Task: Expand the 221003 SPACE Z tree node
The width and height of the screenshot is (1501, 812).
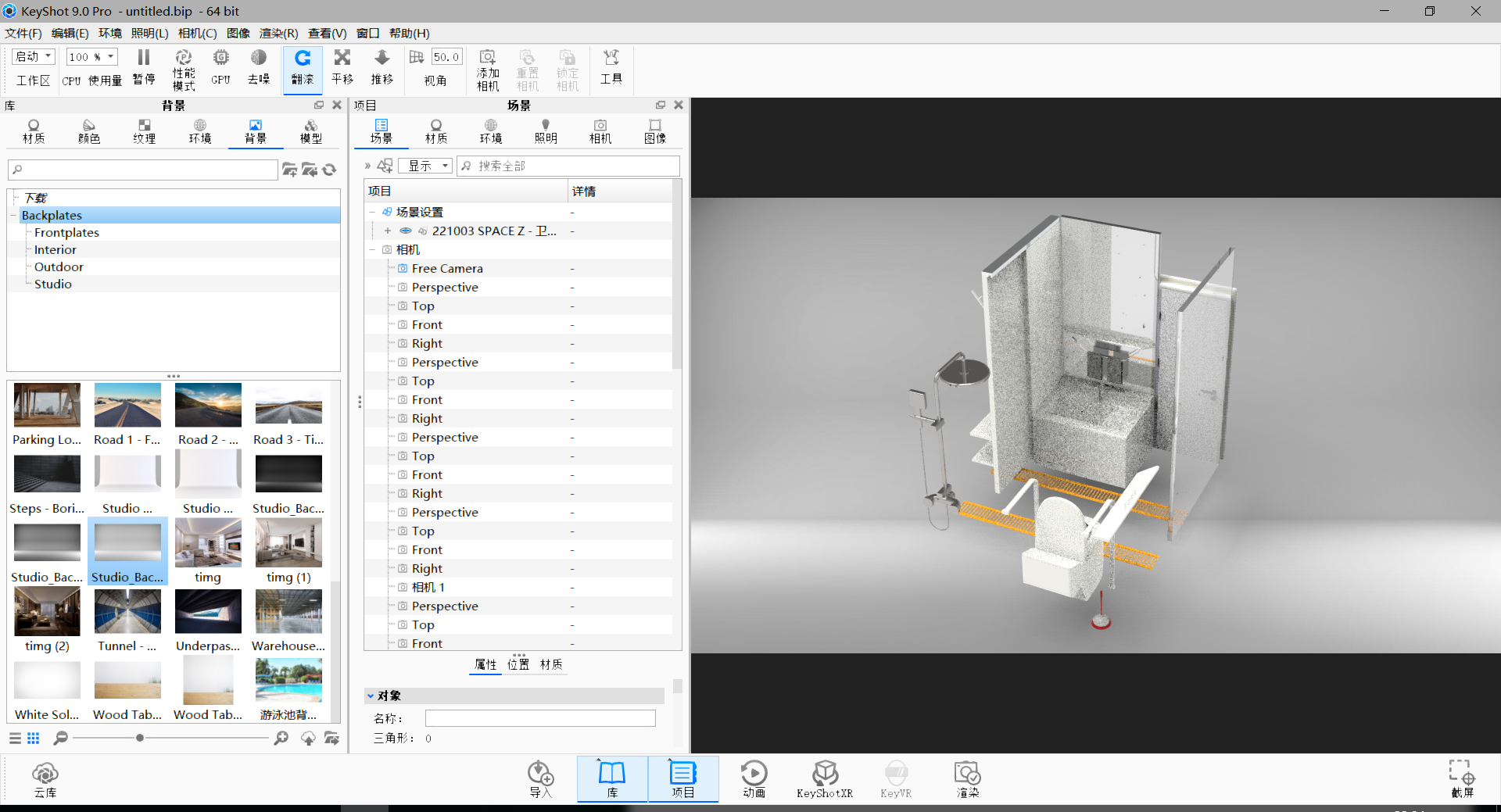Action: point(388,231)
